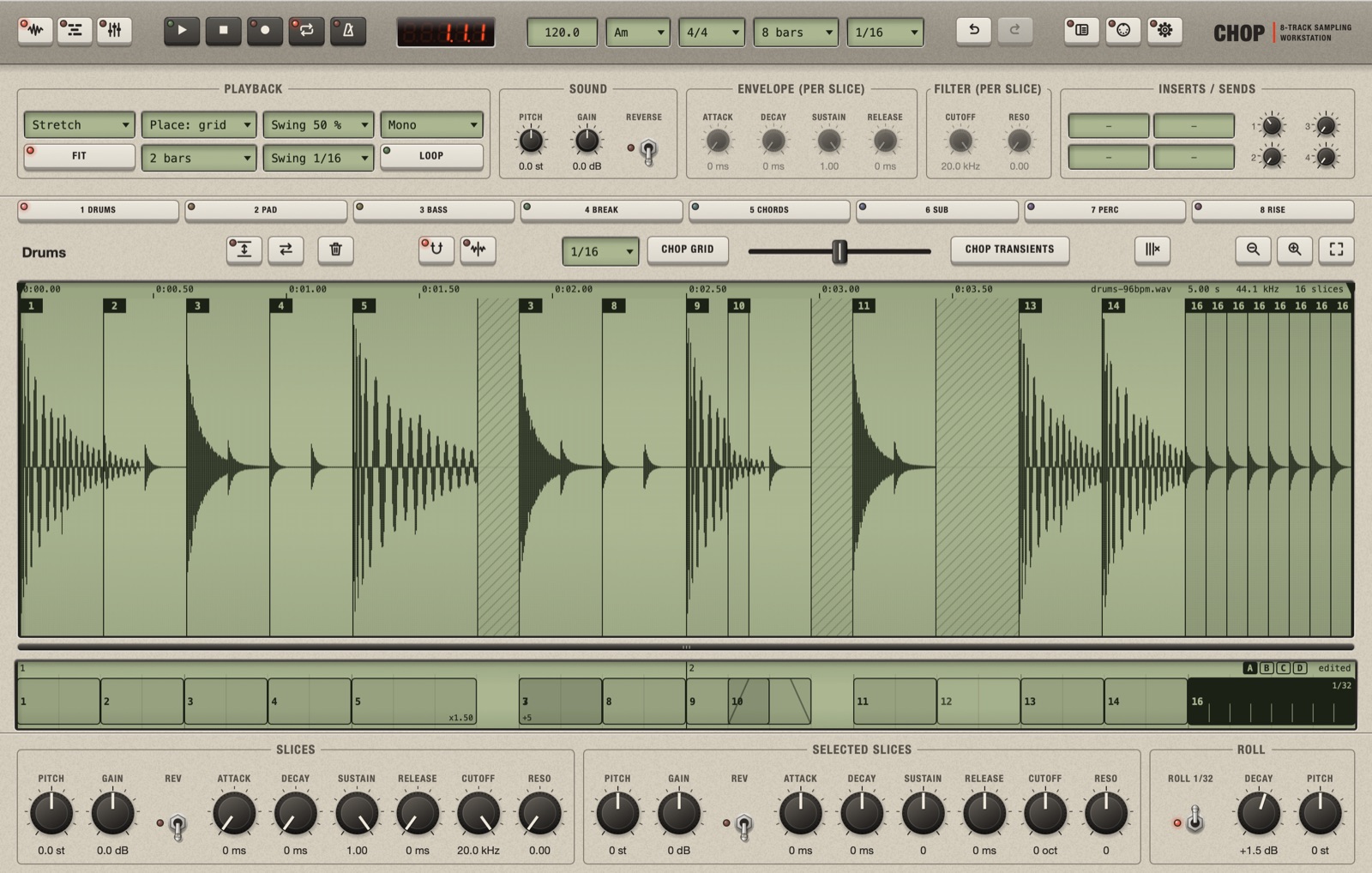1372x873 pixels.
Task: Toggle the FIT playback button
Action: click(x=79, y=156)
